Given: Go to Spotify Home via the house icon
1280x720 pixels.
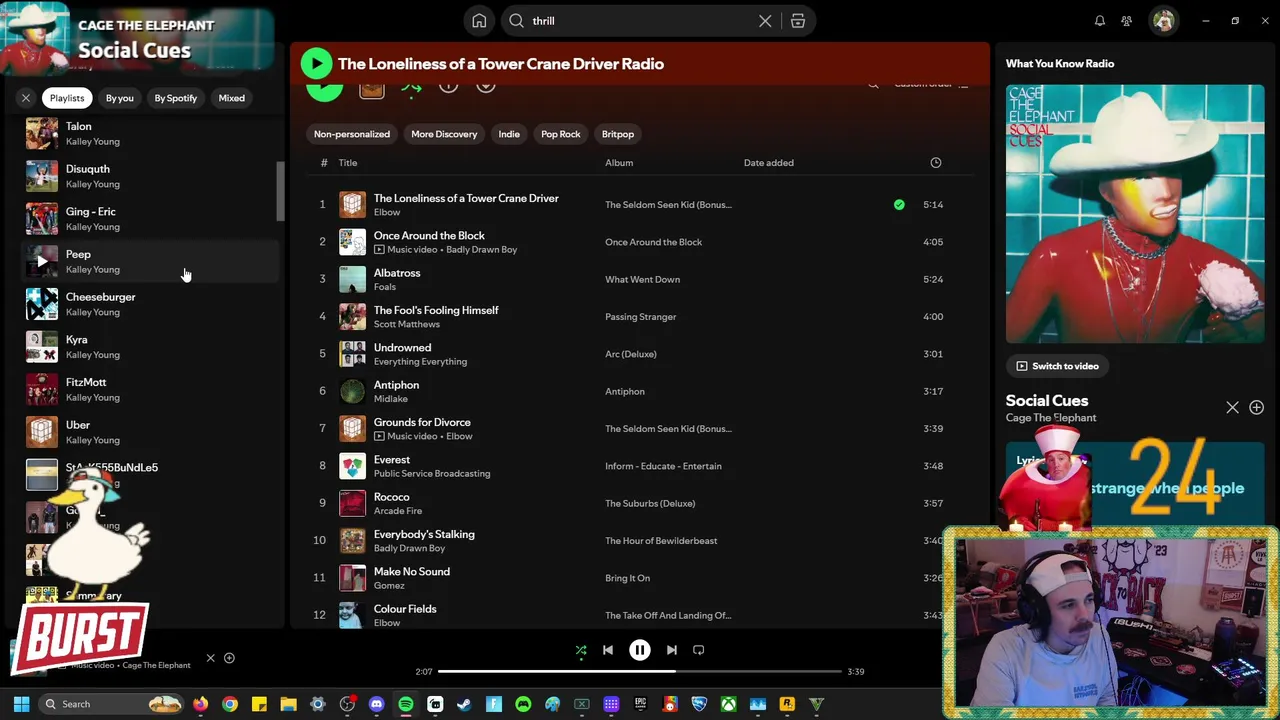Looking at the screenshot, I should [479, 21].
